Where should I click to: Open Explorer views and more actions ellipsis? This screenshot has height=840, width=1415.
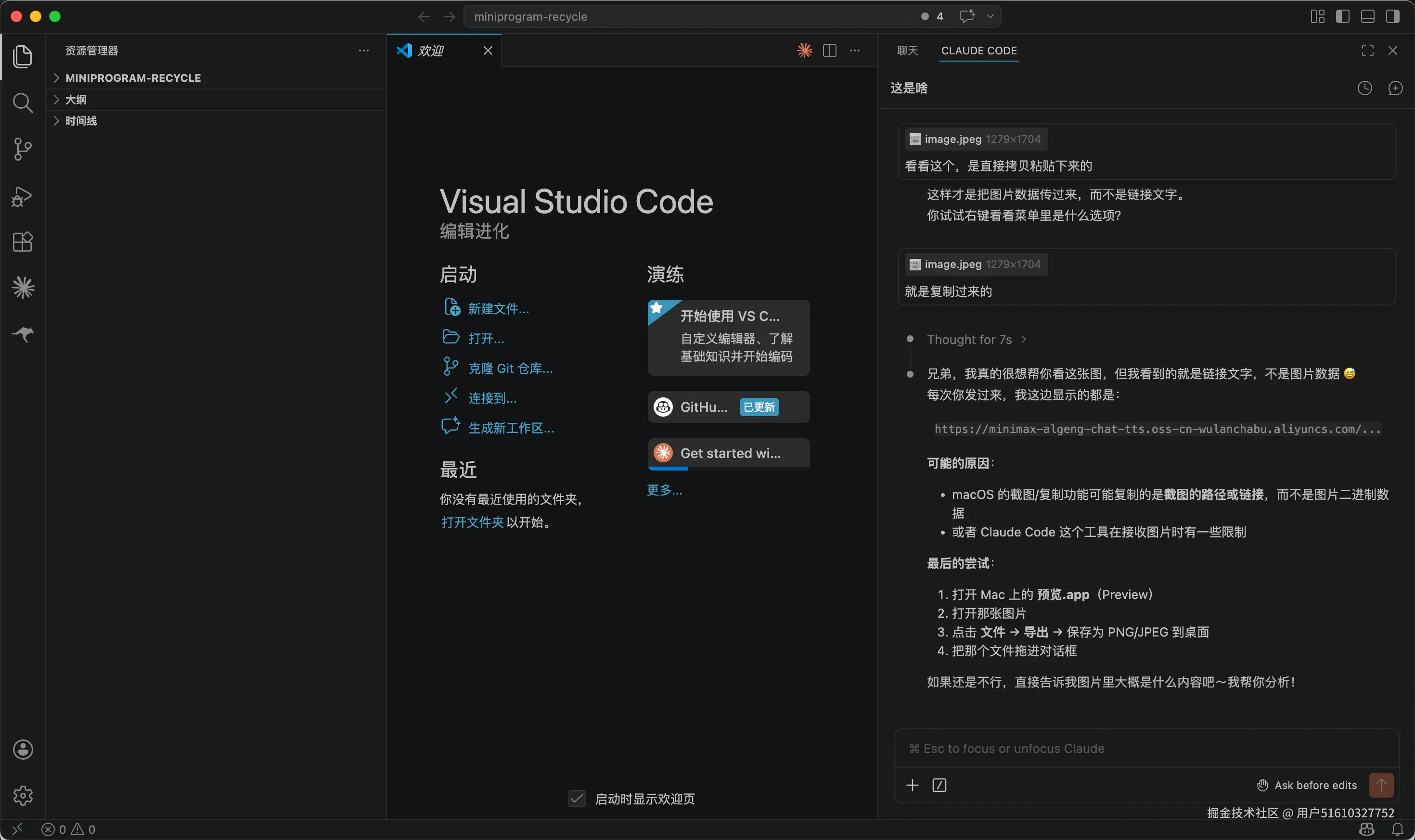tap(363, 51)
